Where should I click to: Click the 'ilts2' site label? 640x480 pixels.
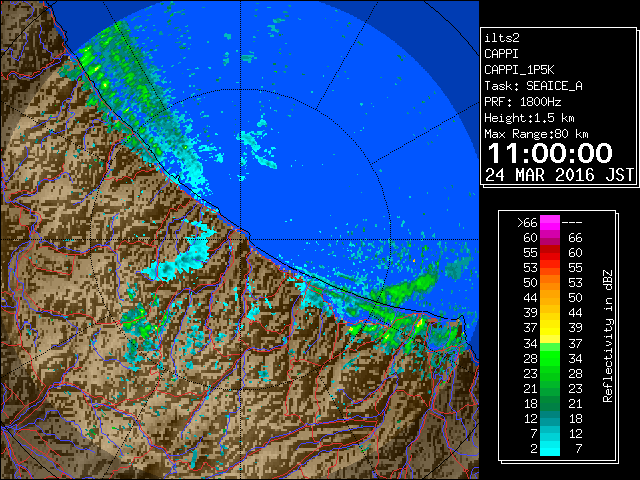click(x=502, y=38)
